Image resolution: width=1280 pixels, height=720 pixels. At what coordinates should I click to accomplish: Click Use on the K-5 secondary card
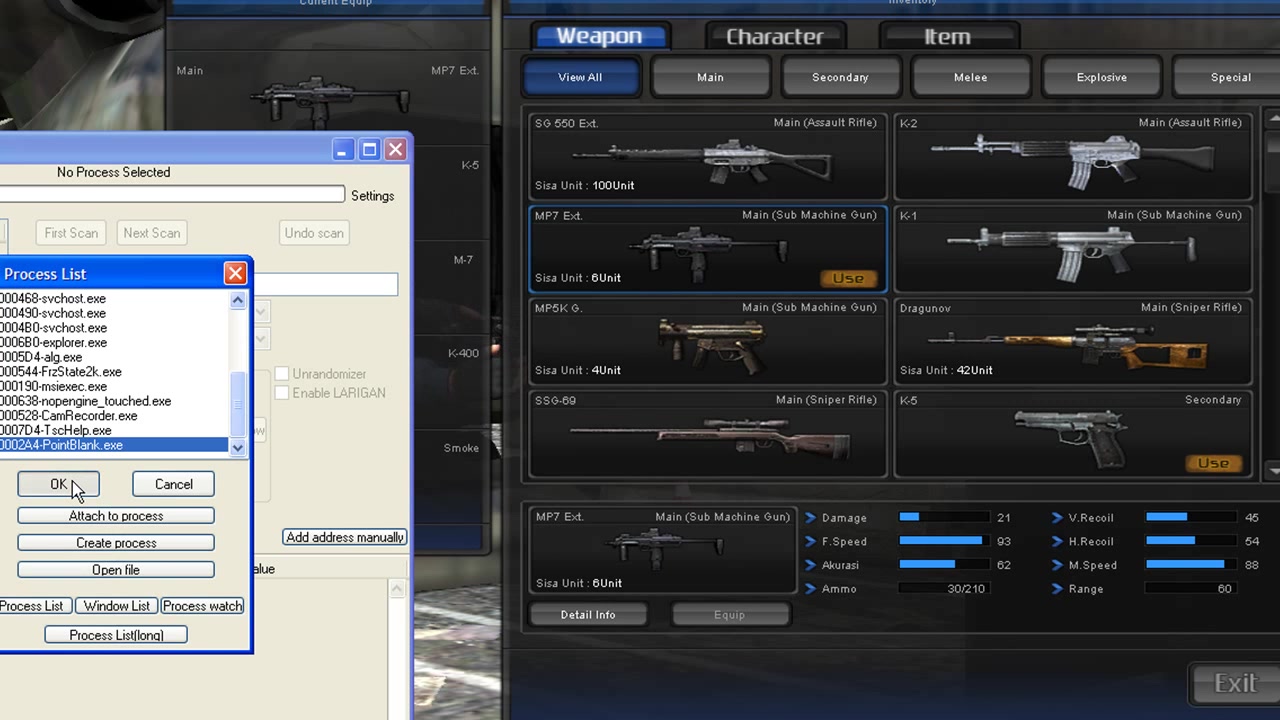tap(1214, 463)
